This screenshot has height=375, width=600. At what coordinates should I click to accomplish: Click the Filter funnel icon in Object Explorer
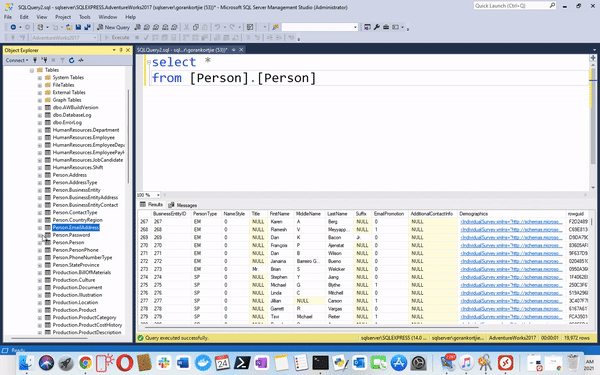coord(62,60)
